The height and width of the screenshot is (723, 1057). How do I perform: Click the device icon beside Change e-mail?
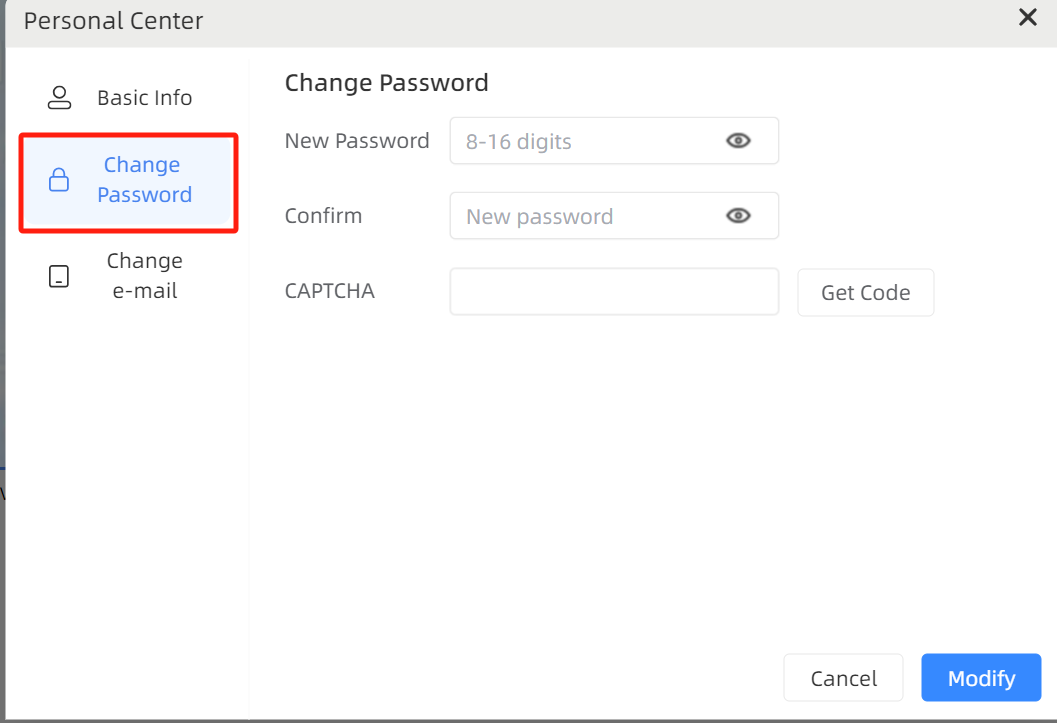[59, 276]
